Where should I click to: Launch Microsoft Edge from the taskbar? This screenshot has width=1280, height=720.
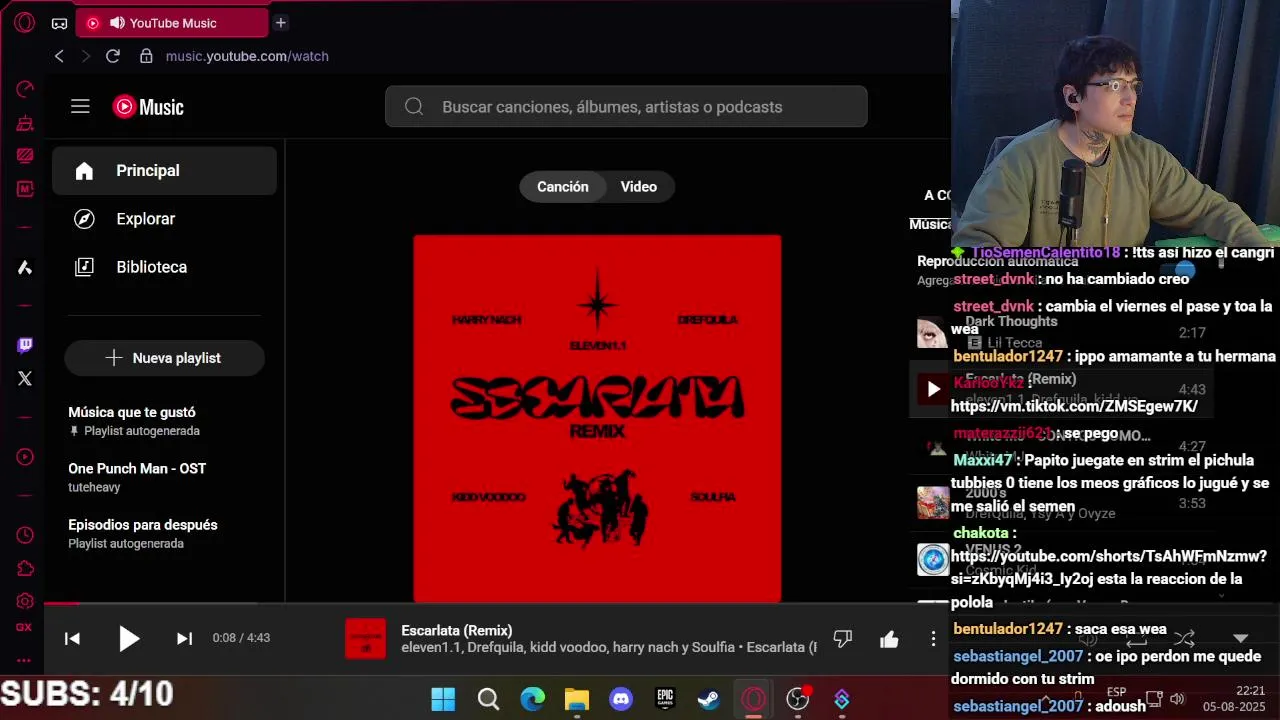[x=533, y=699]
